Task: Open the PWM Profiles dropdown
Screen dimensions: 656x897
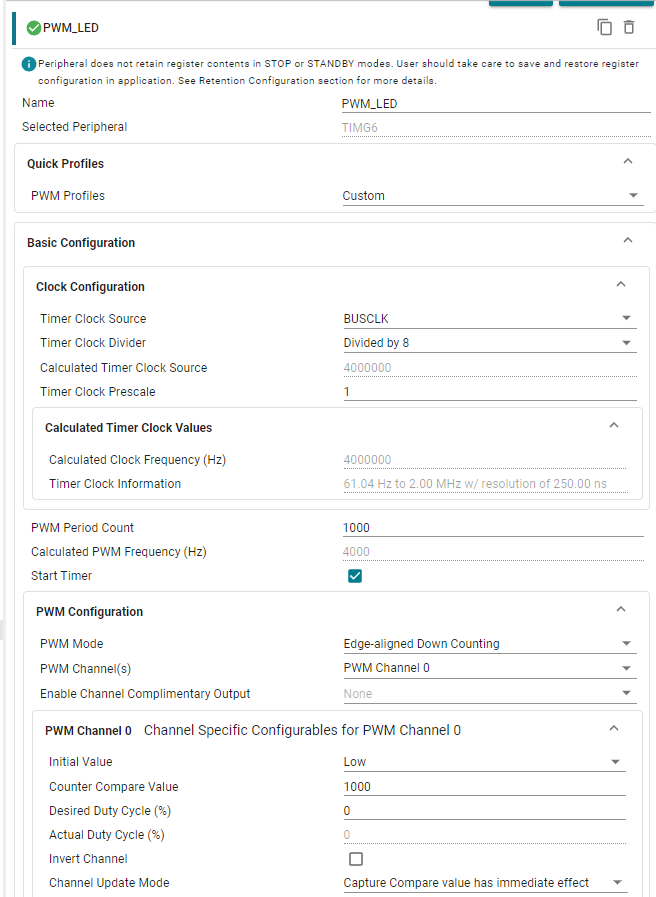Action: coord(492,196)
